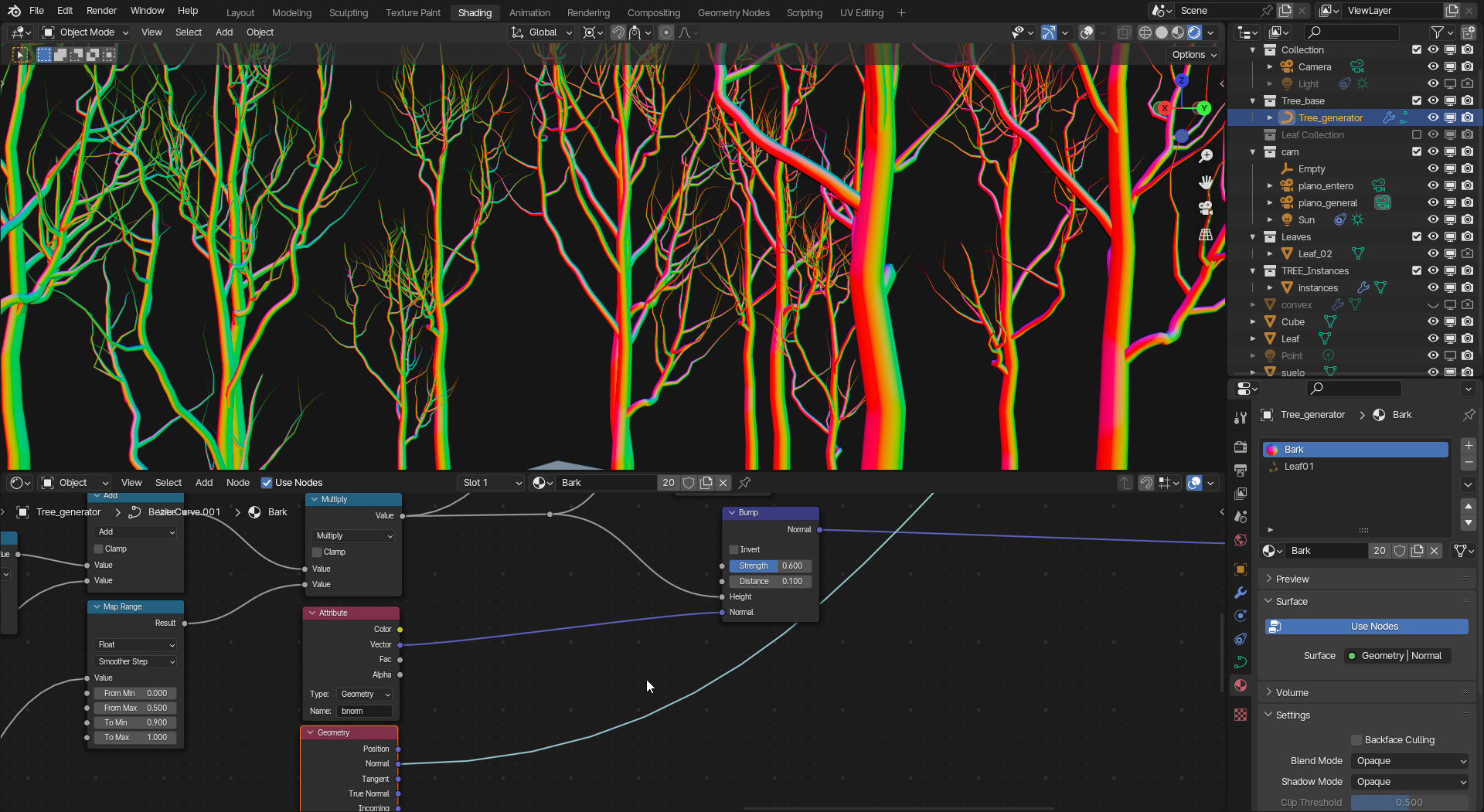This screenshot has width=1484, height=812.
Task: Open the Slot 1 material slot dropdown
Action: pyautogui.click(x=492, y=483)
